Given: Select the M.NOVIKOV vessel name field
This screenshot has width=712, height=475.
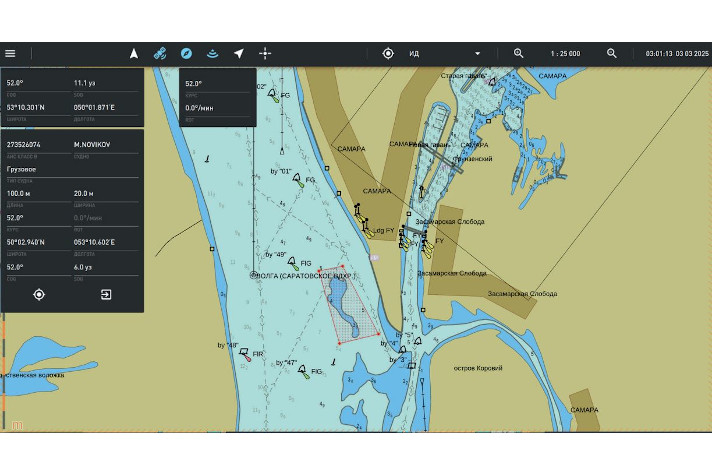Looking at the screenshot, I should 91,144.
